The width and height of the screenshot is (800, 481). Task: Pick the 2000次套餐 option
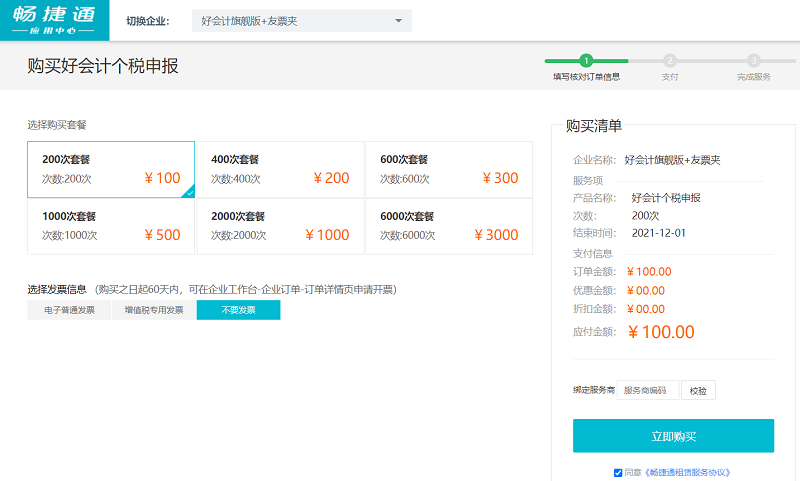coord(280,227)
